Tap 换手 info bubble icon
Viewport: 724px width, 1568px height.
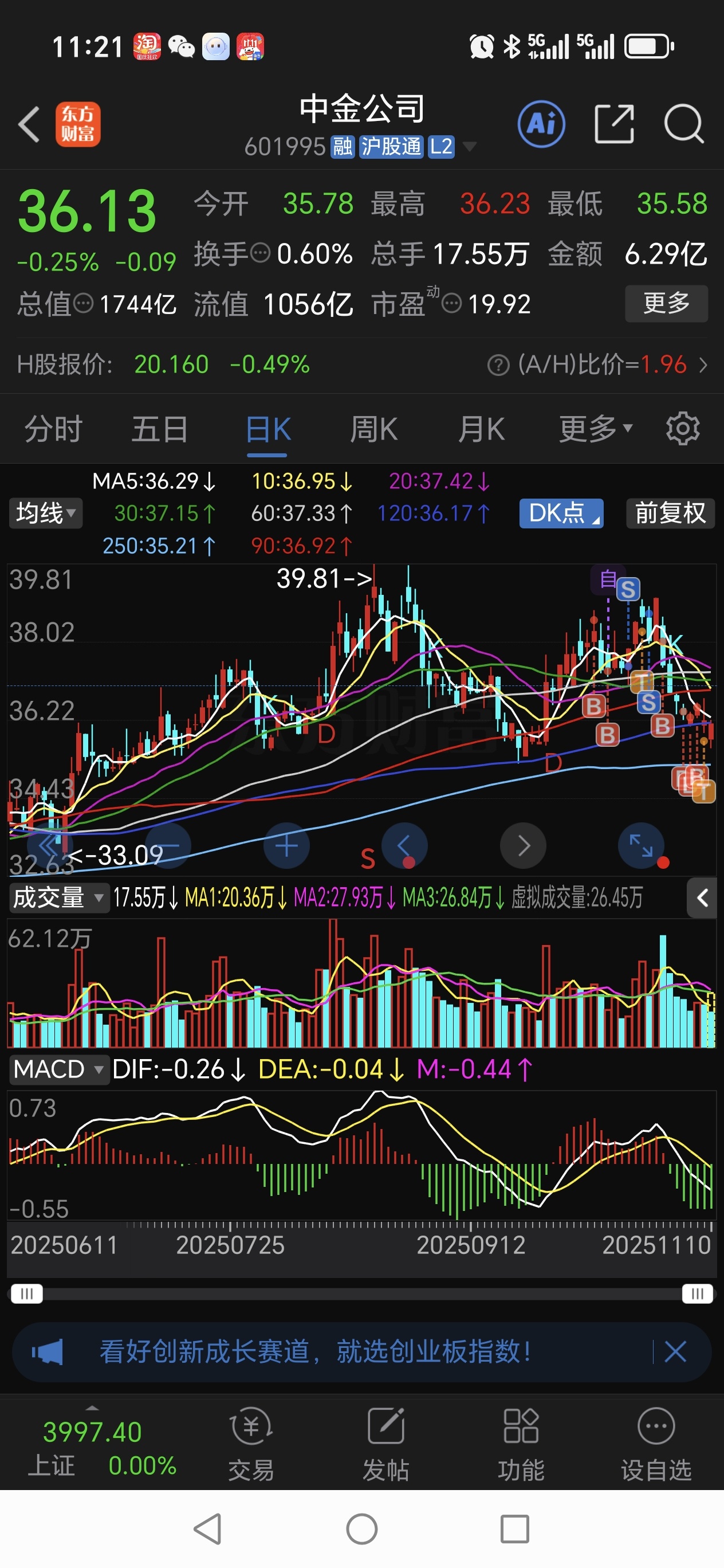(261, 253)
